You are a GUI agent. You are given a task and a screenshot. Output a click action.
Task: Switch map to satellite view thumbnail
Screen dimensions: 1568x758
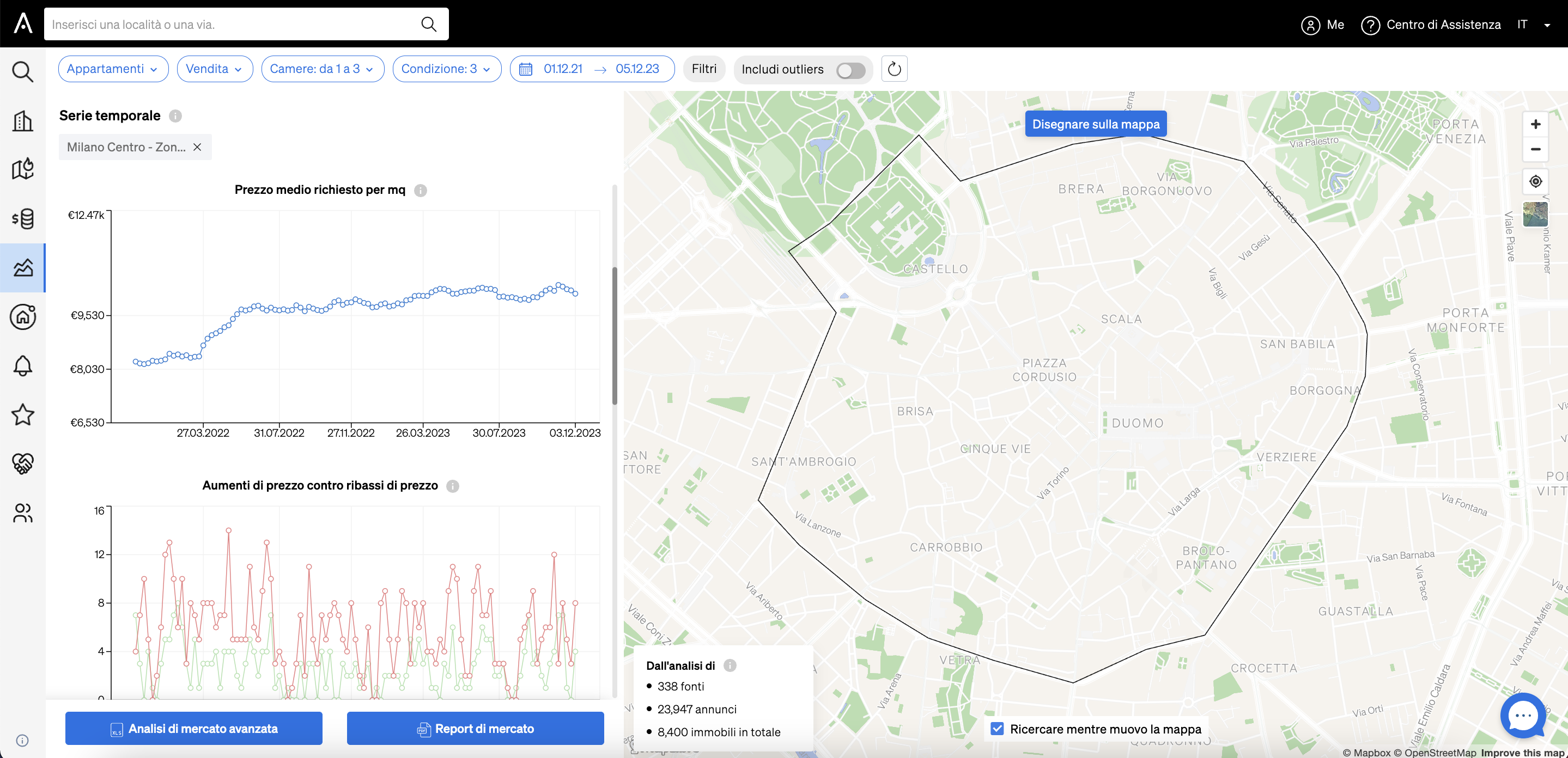click(x=1535, y=214)
